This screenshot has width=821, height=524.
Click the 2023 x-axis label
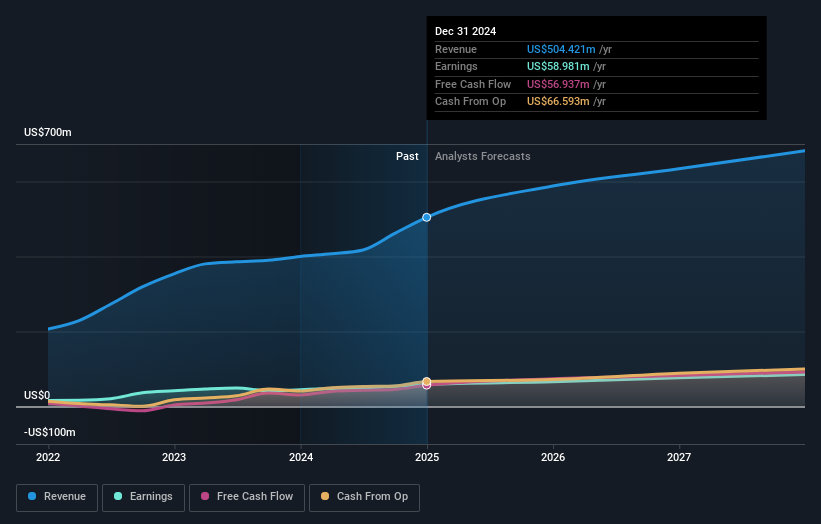pyautogui.click(x=174, y=457)
